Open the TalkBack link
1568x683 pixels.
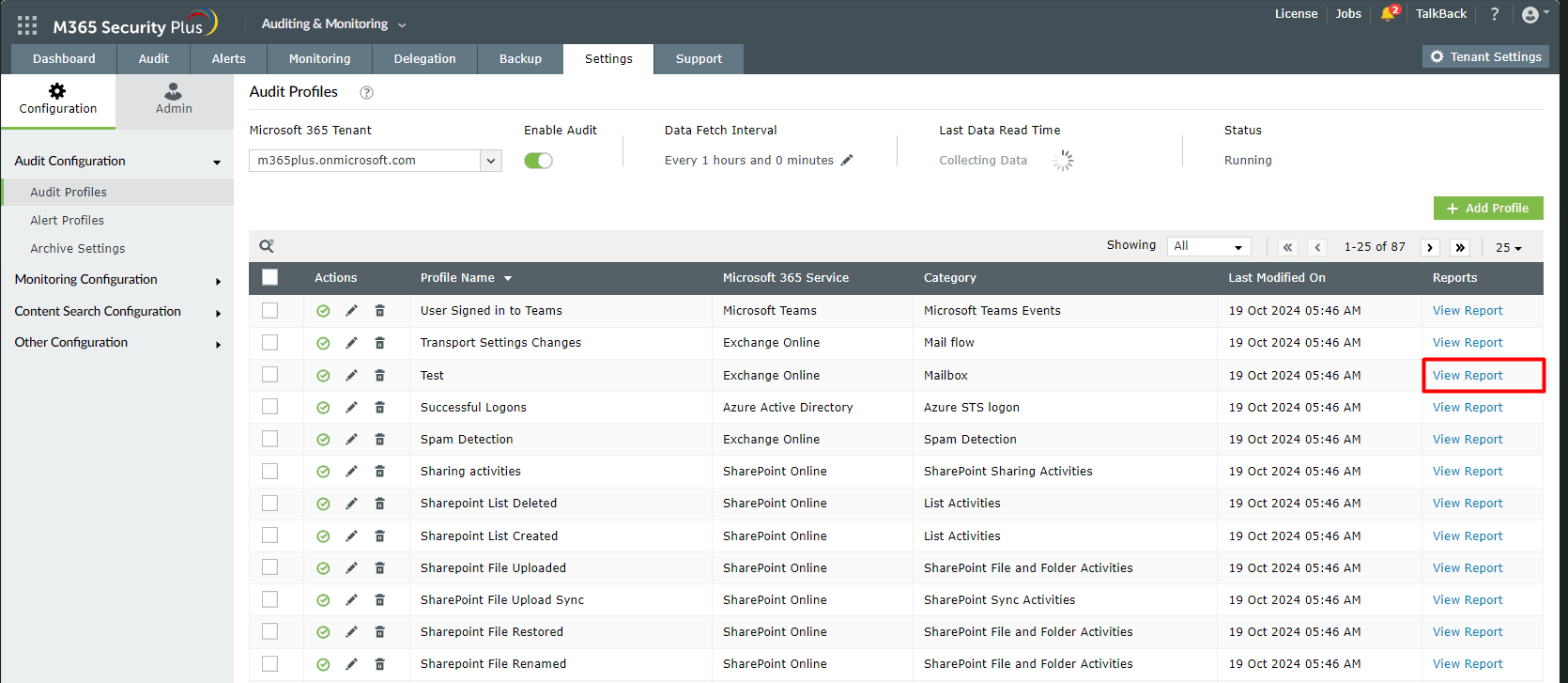pos(1440,14)
